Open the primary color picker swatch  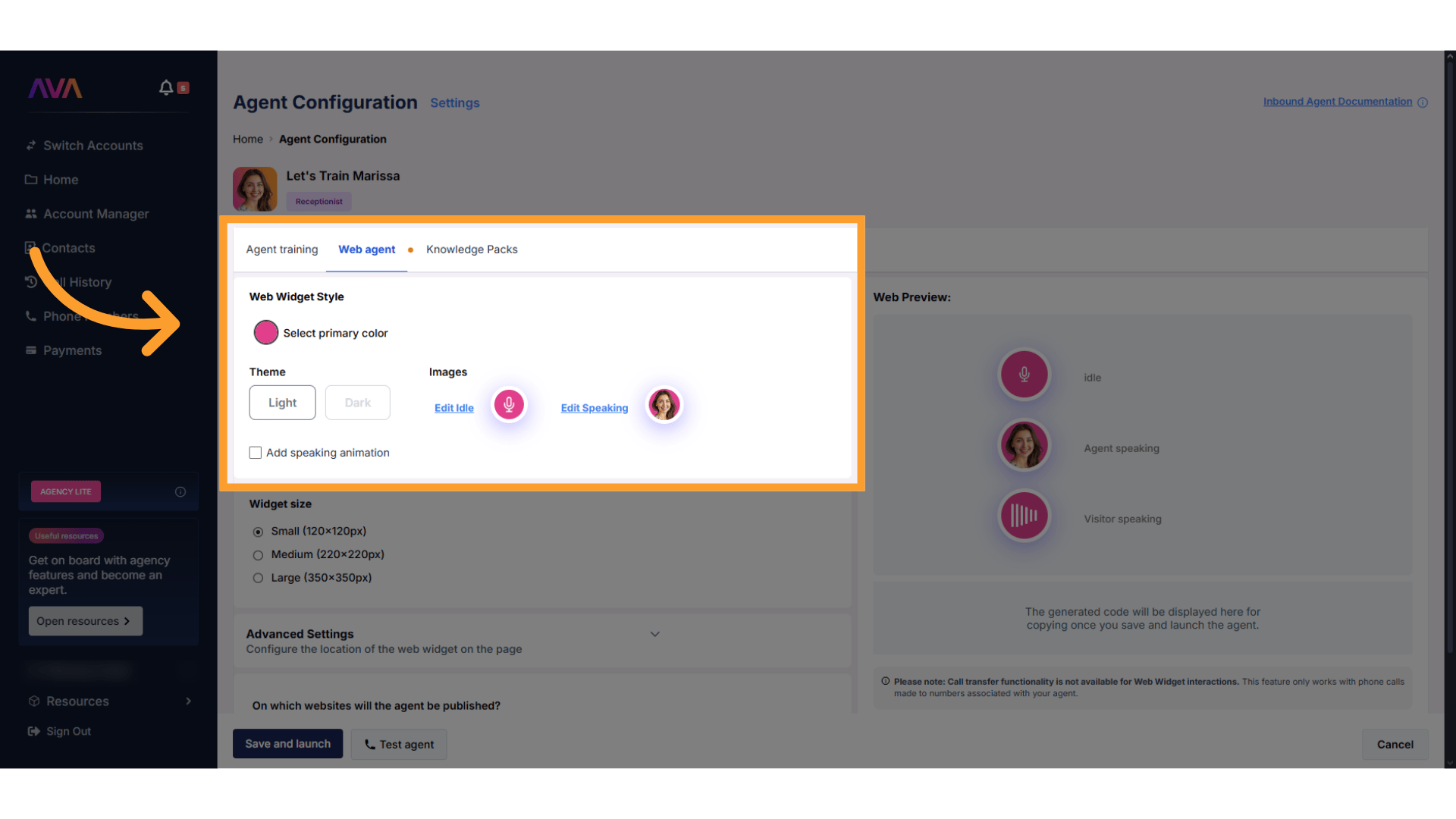(x=266, y=332)
